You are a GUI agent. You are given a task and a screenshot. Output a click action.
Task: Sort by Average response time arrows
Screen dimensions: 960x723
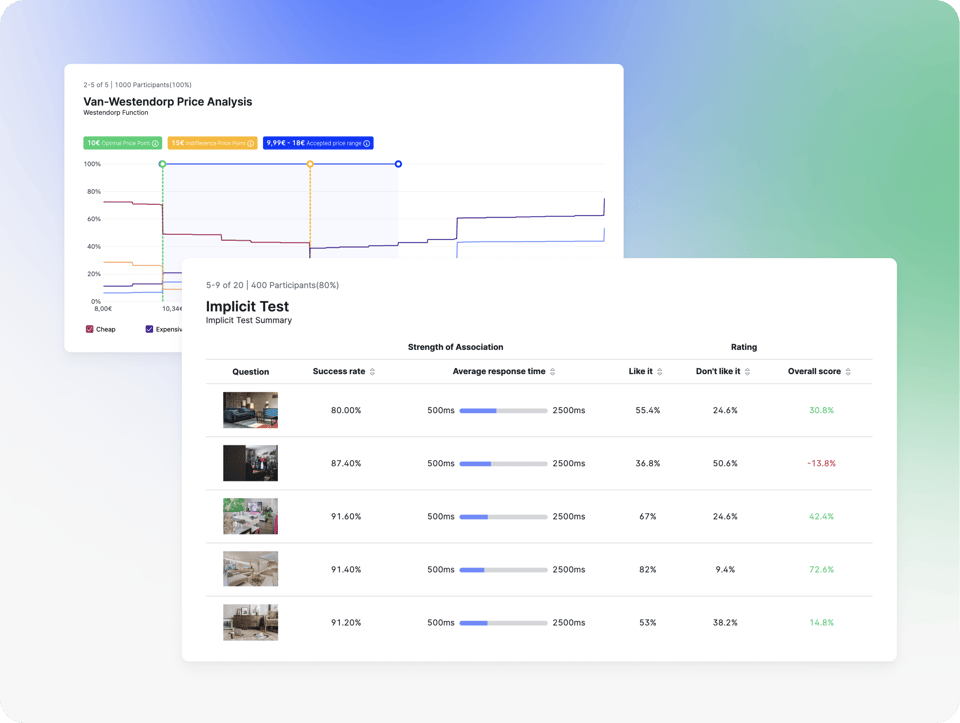553,372
